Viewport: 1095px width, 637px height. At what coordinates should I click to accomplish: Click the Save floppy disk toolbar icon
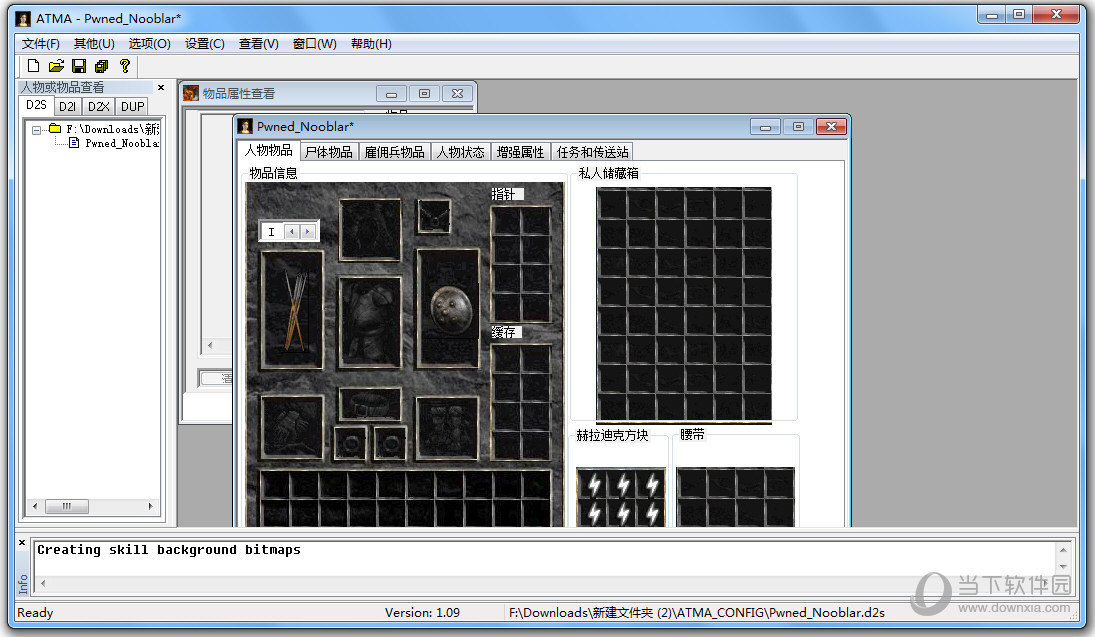tap(79, 66)
